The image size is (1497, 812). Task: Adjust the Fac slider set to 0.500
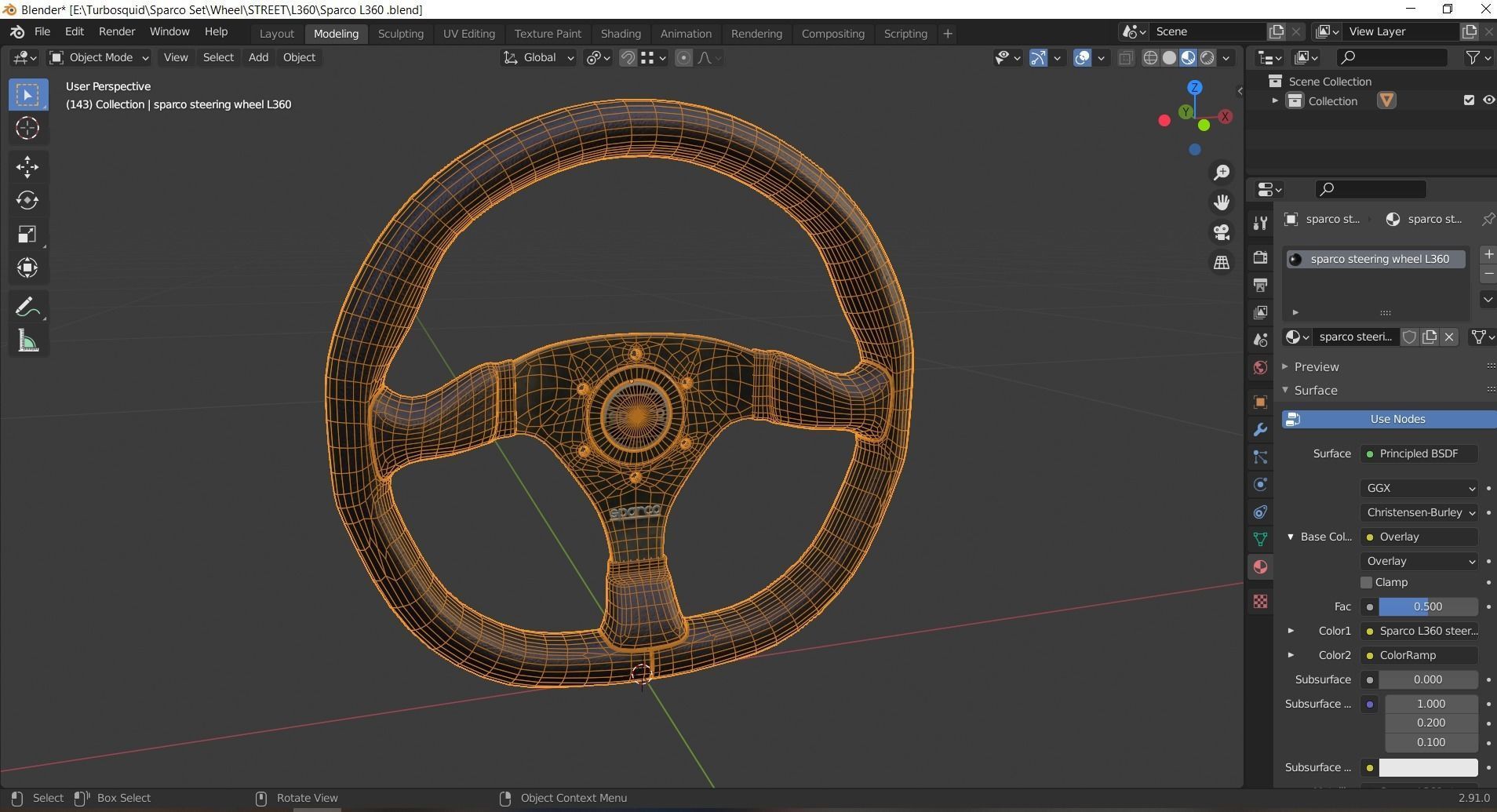1427,606
